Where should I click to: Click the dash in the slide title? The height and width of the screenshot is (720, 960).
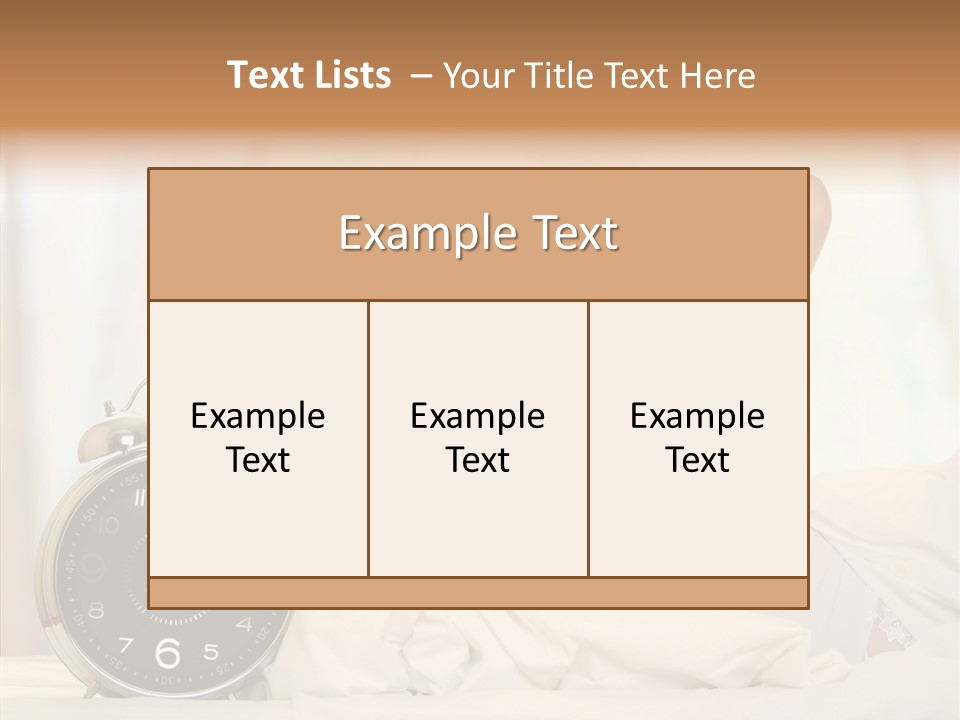coord(421,76)
